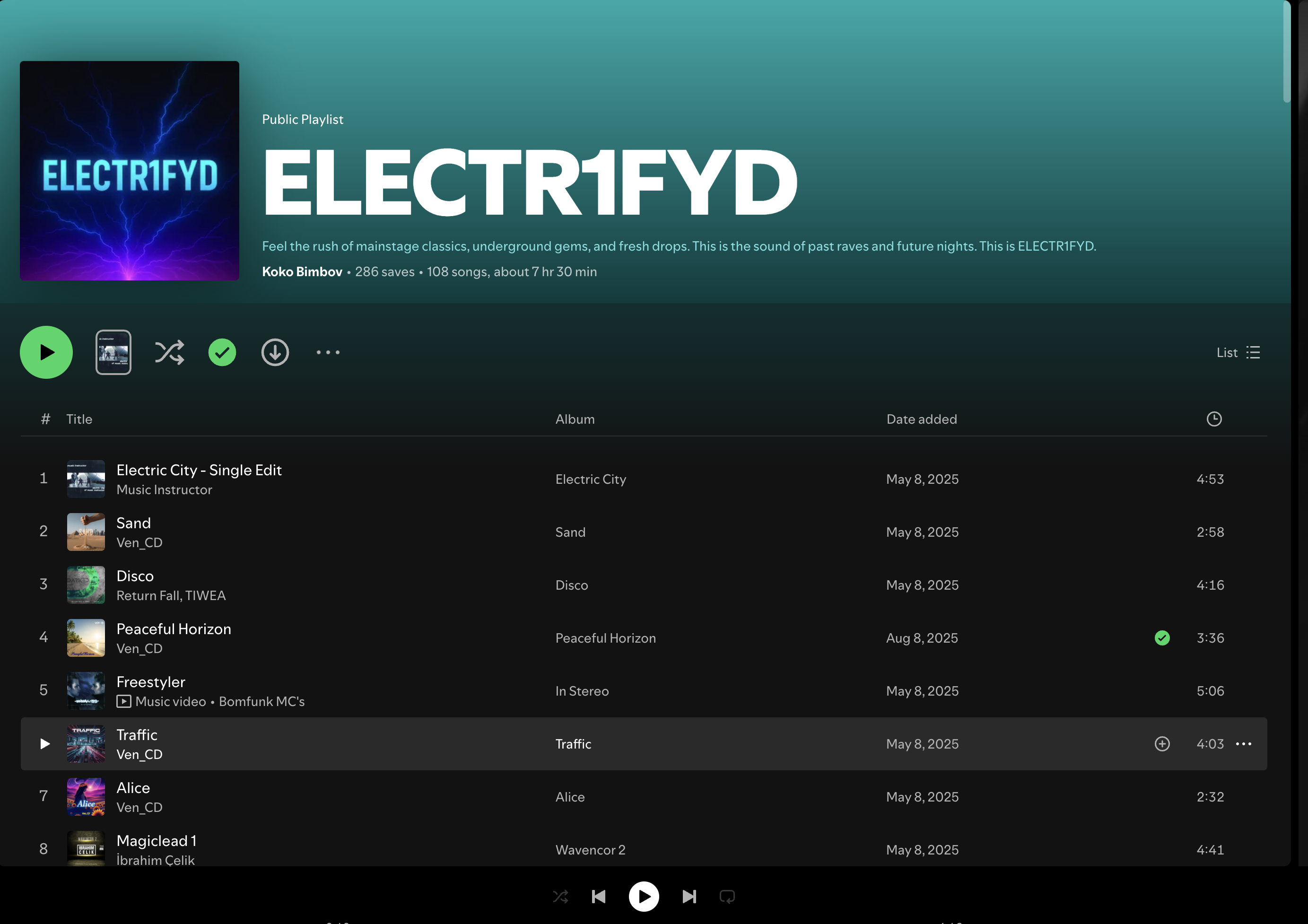Play the Traffic track row
The height and width of the screenshot is (924, 1308).
point(45,744)
